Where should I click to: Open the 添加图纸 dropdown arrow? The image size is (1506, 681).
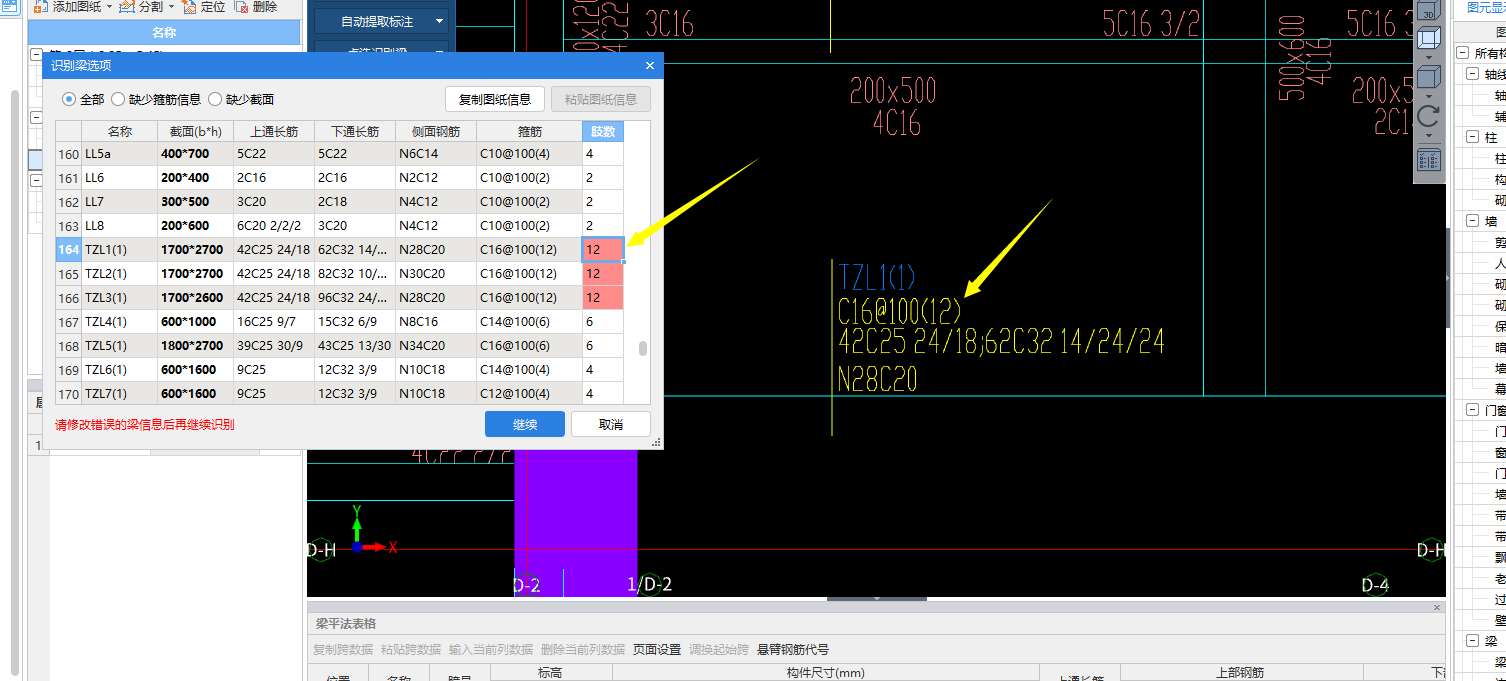pyautogui.click(x=109, y=7)
